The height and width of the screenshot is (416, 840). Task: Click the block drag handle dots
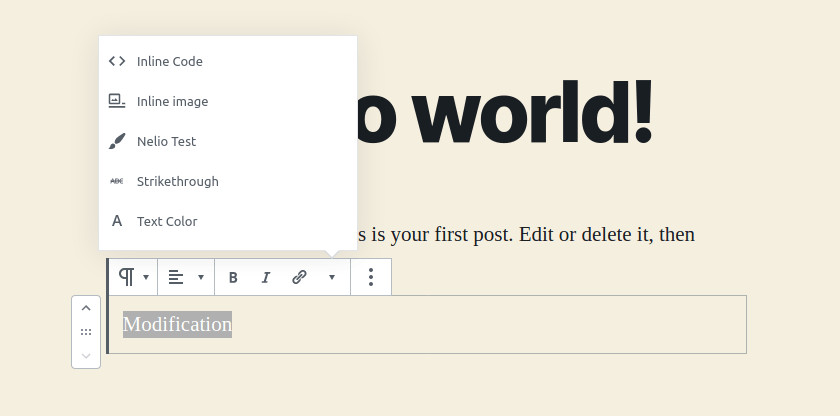click(86, 332)
